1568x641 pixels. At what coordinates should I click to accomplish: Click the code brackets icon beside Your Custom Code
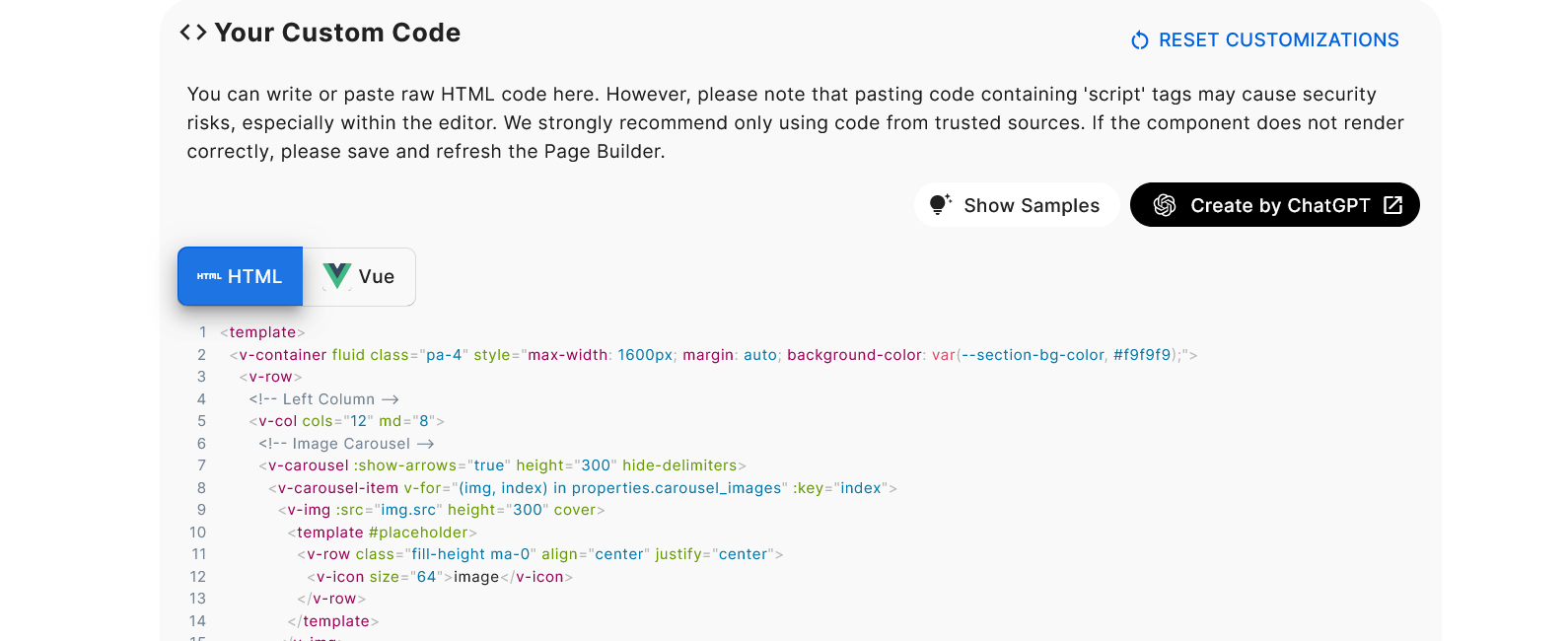193,33
